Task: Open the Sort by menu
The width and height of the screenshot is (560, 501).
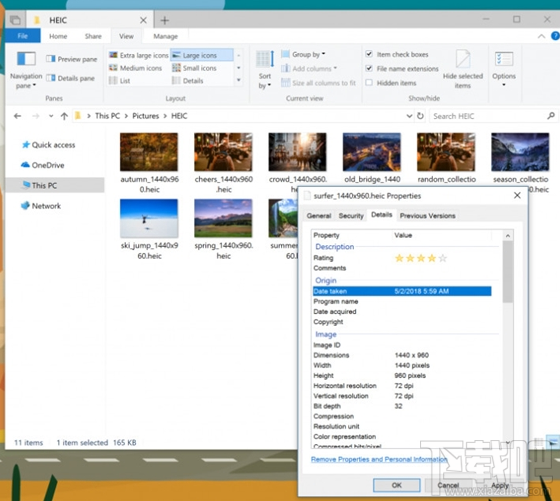Action: click(x=265, y=70)
